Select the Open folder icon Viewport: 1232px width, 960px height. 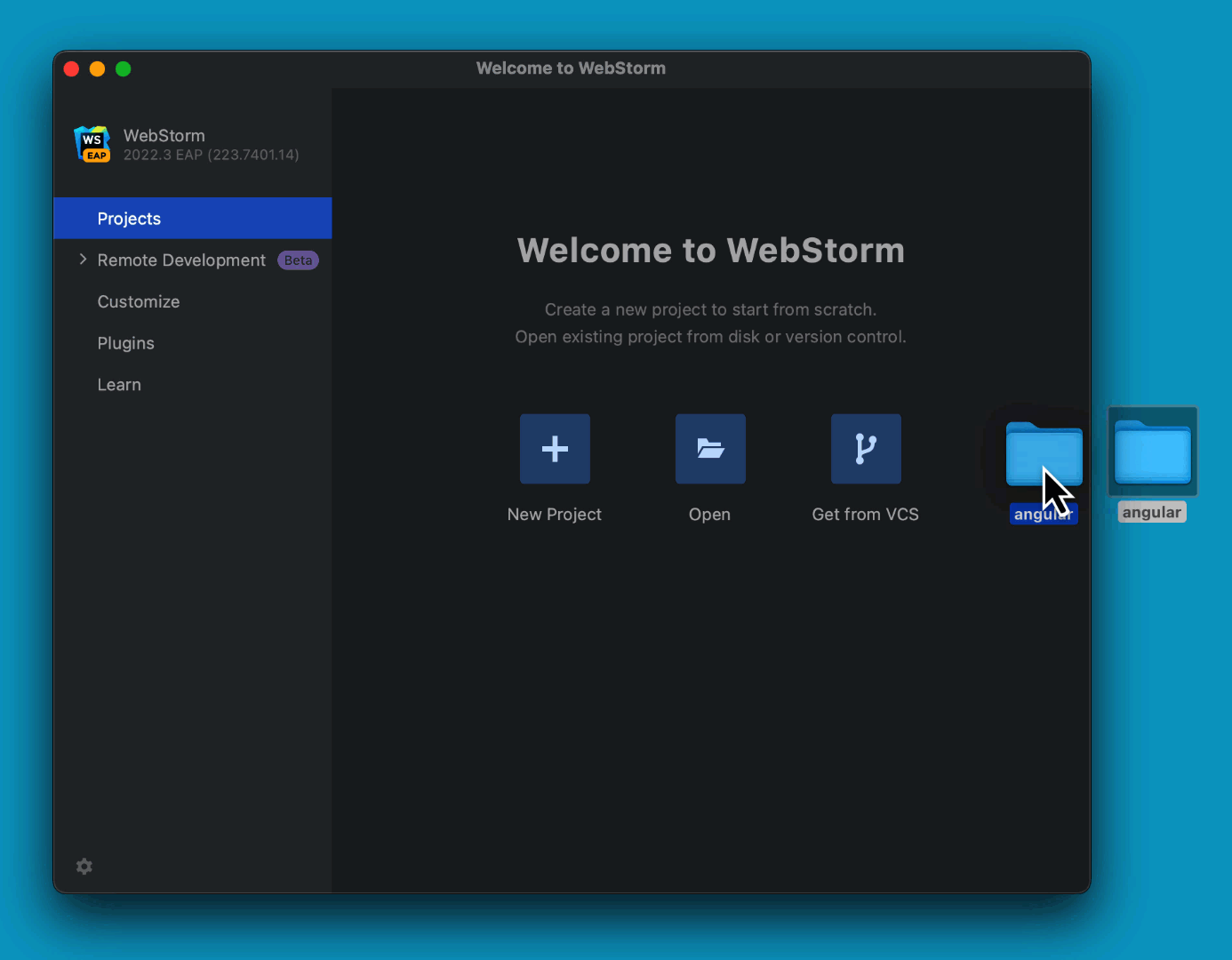(x=709, y=449)
